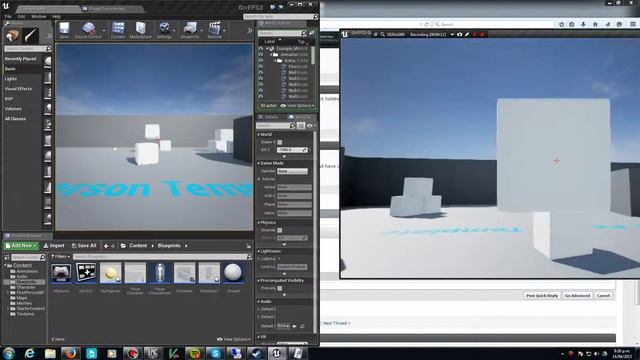This screenshot has height=360, width=640.
Task: Select the Place mode icon in Modes panel
Action: (x=12, y=36)
